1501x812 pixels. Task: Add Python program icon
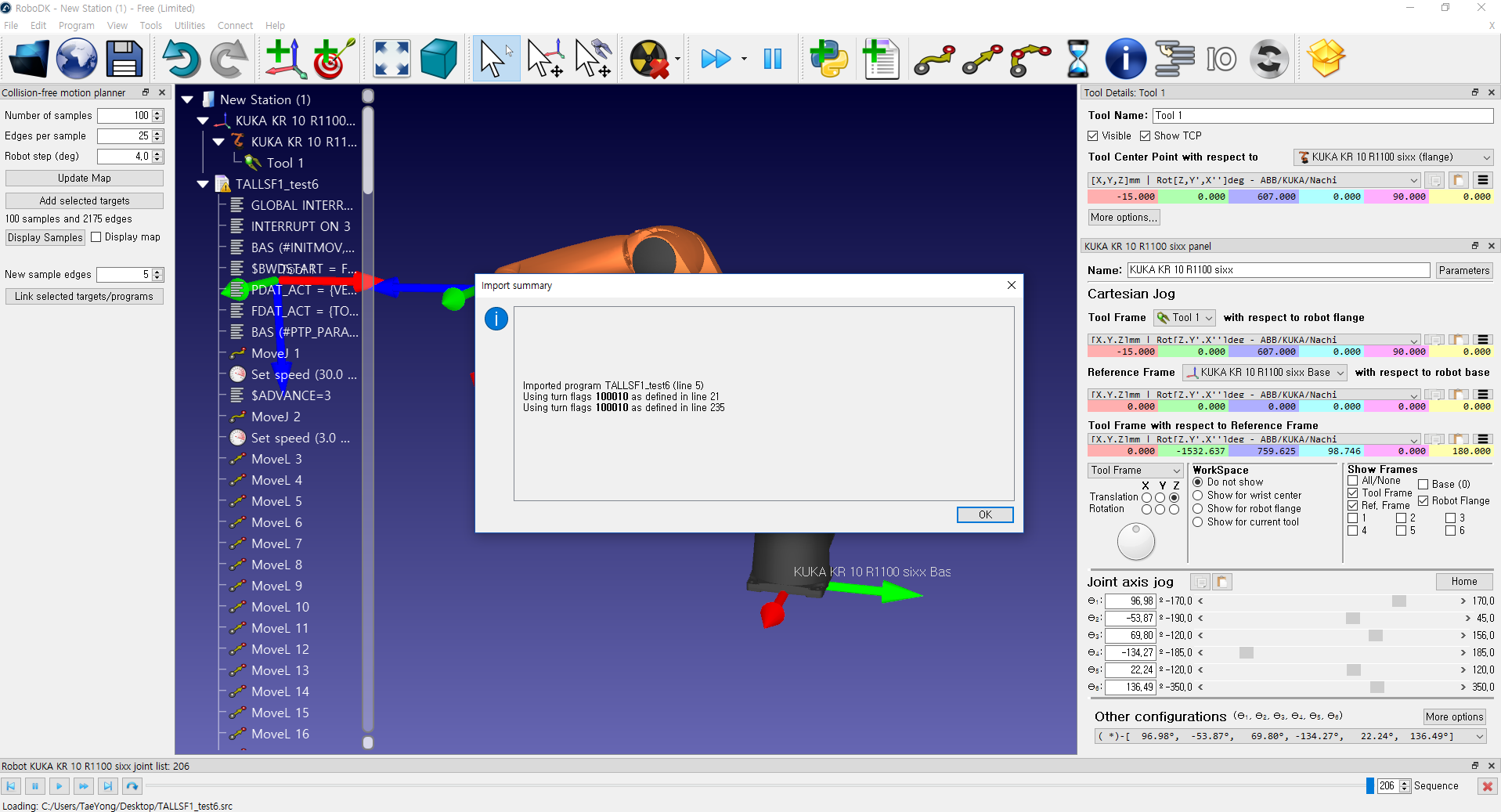[x=828, y=60]
